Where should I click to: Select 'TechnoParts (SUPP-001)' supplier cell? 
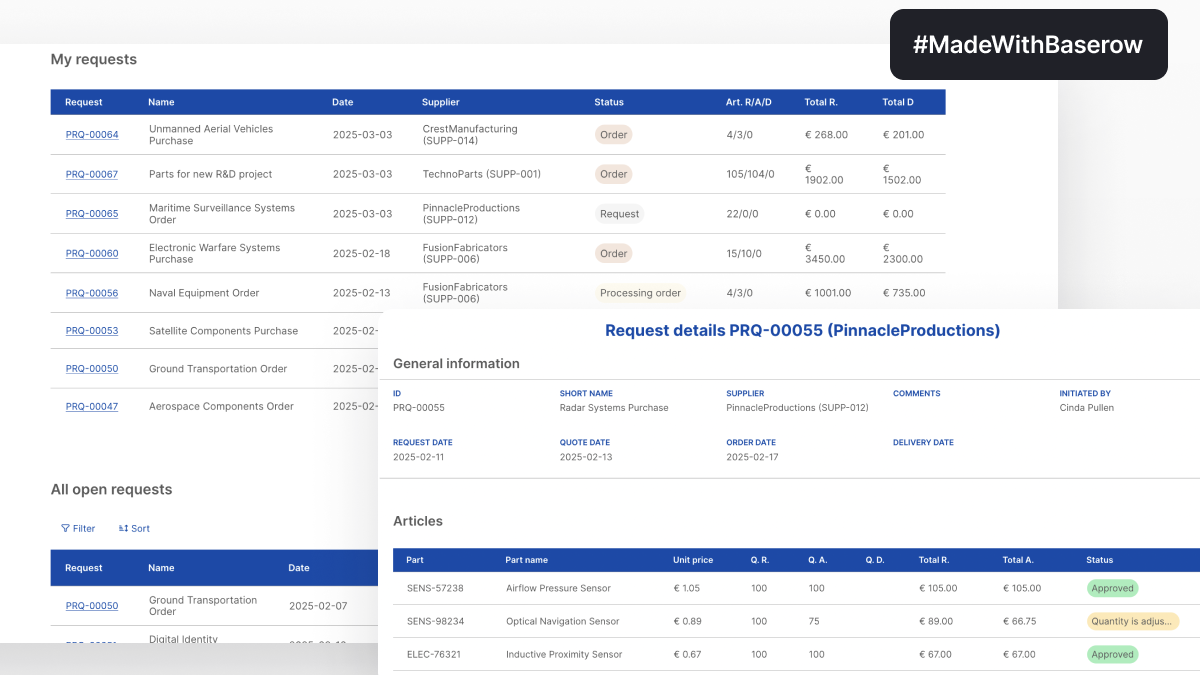[x=482, y=174]
